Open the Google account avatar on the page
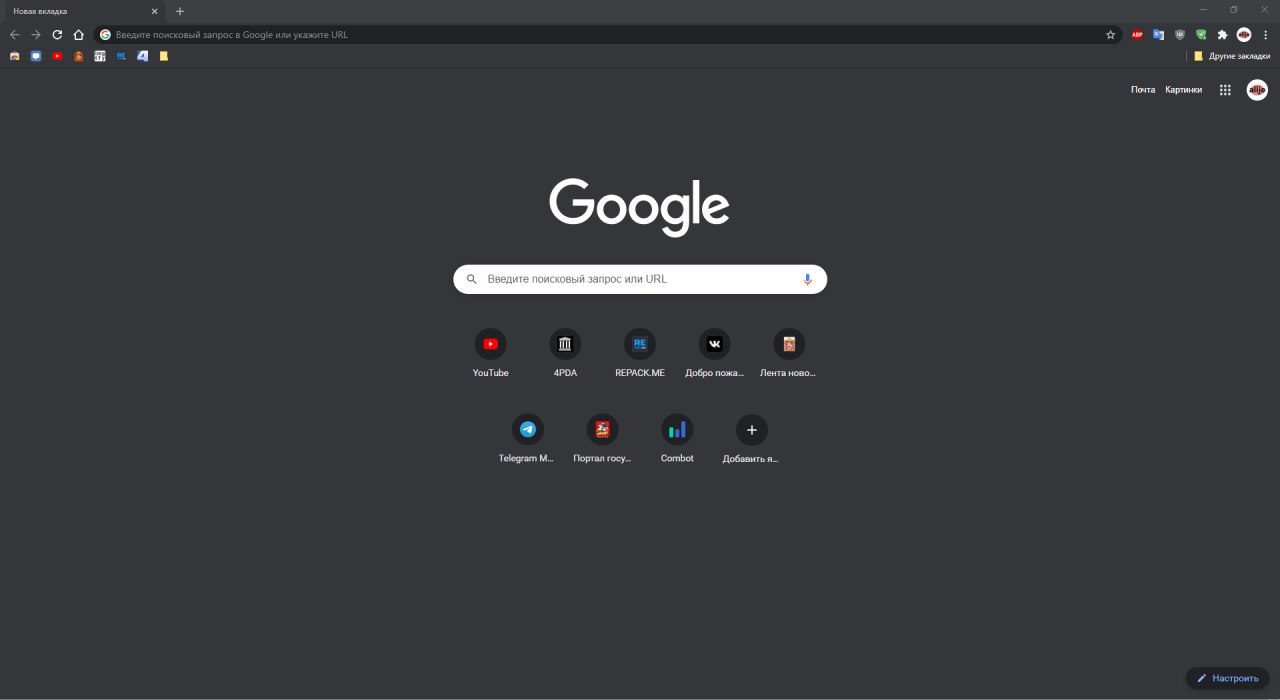 click(x=1257, y=90)
